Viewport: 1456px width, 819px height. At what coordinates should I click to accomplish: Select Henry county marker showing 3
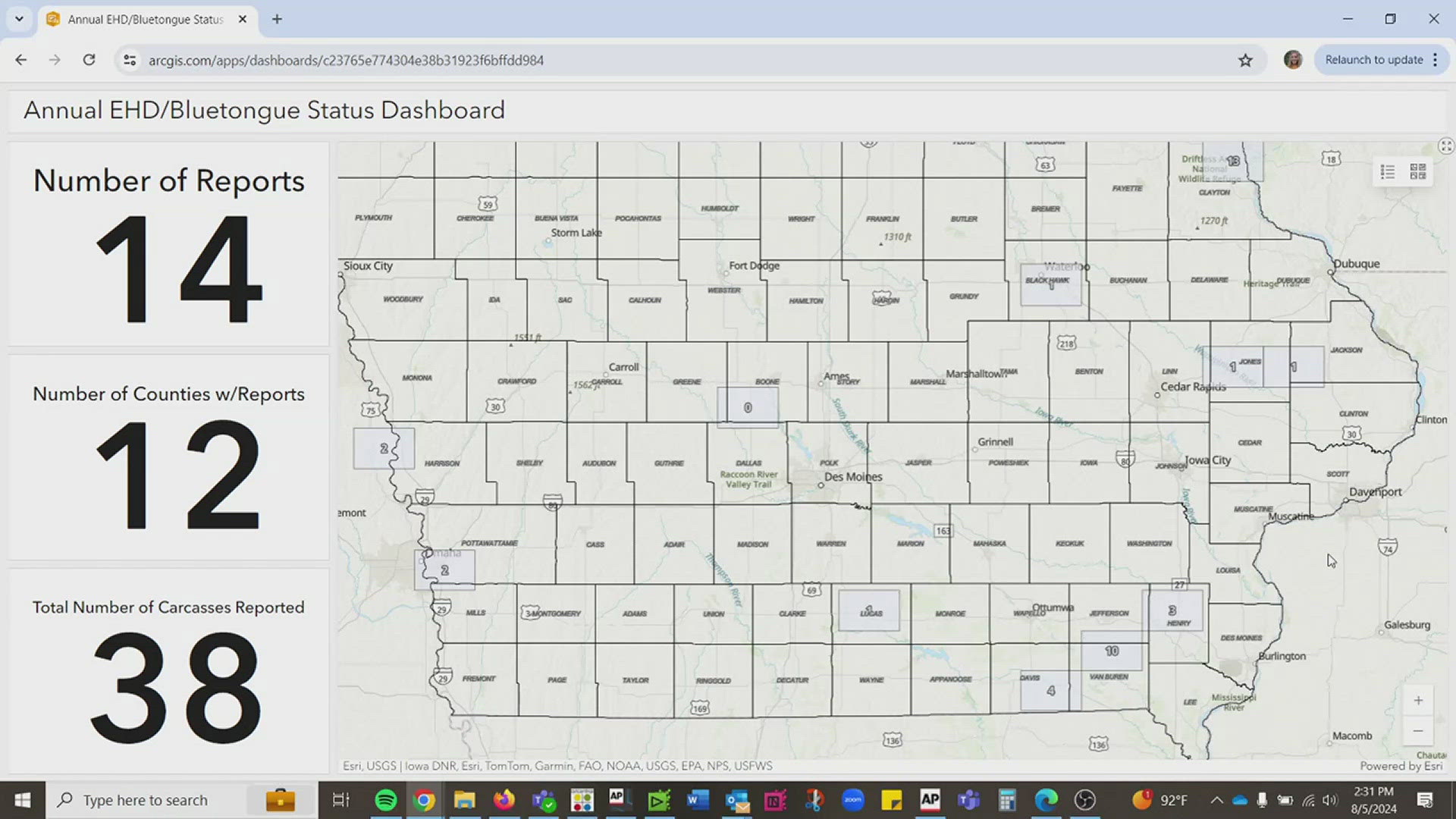pyautogui.click(x=1172, y=610)
